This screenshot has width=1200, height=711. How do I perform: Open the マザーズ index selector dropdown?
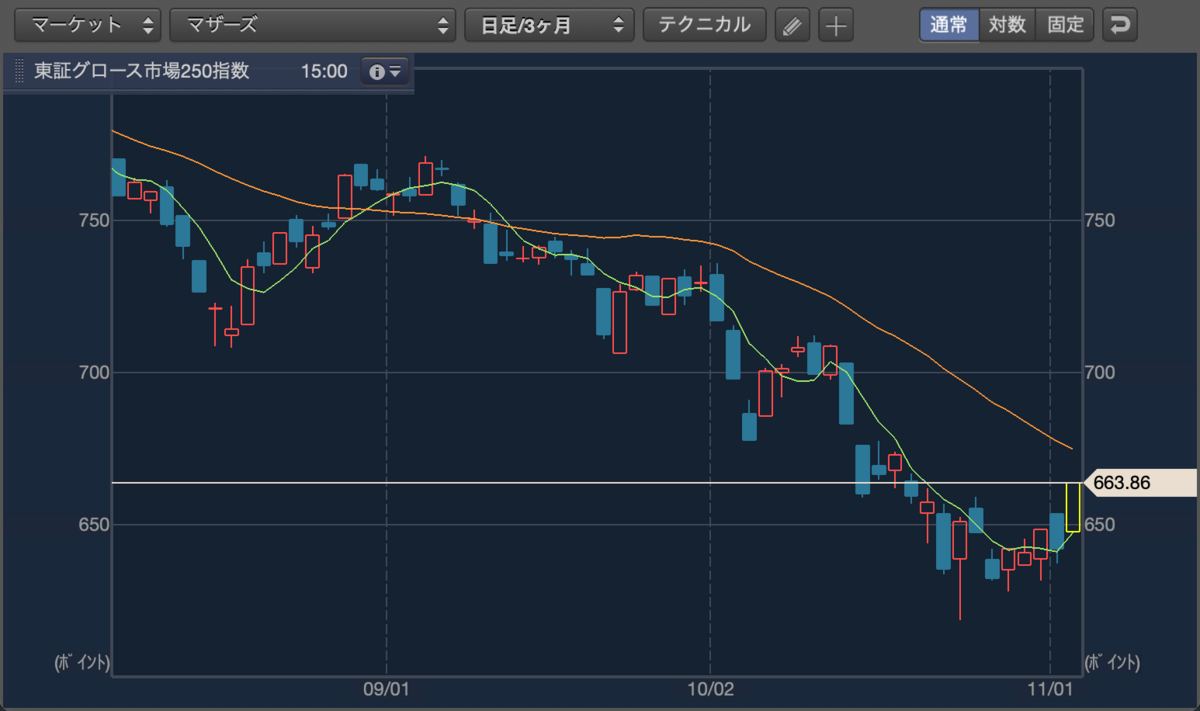pos(313,25)
